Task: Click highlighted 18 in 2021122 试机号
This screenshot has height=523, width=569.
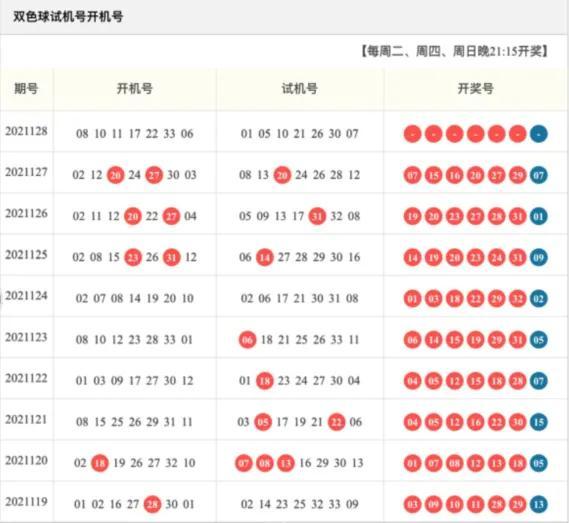Action: click(x=265, y=381)
